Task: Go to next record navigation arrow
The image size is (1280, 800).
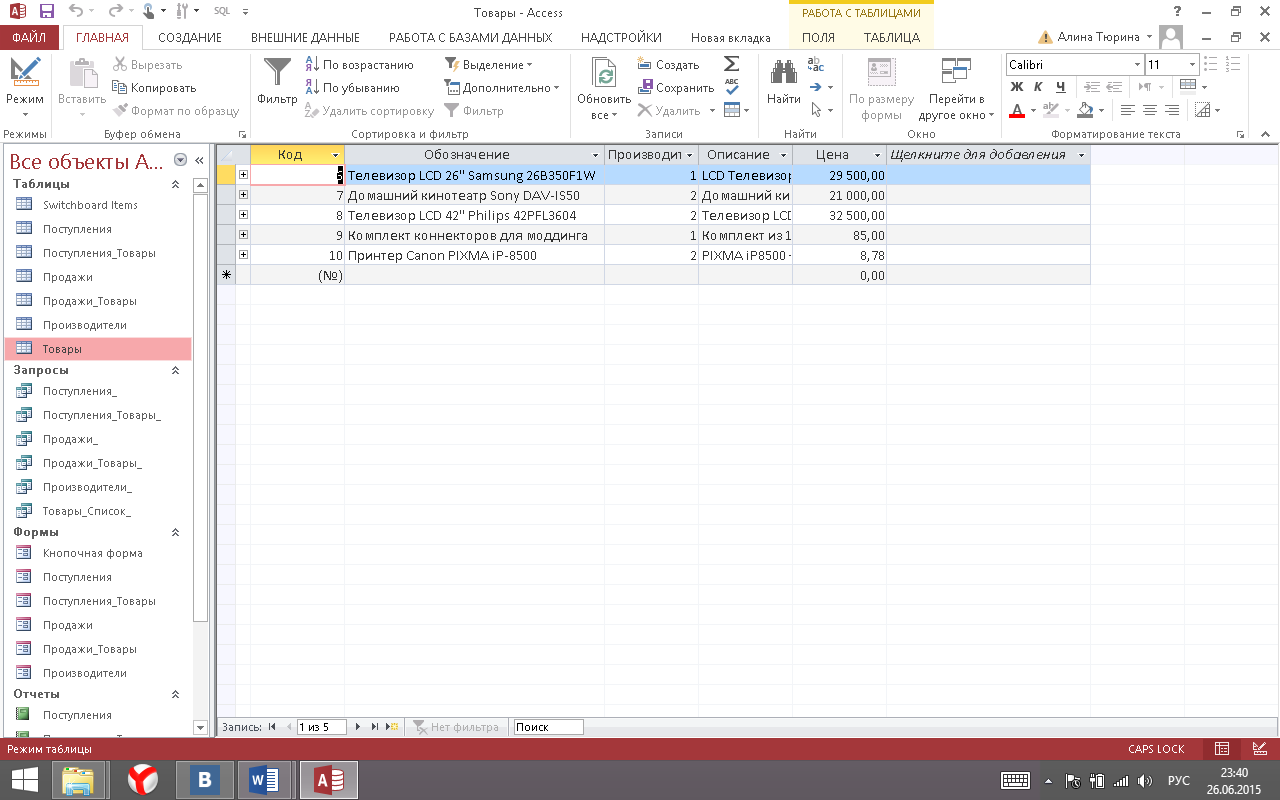Action: point(360,727)
